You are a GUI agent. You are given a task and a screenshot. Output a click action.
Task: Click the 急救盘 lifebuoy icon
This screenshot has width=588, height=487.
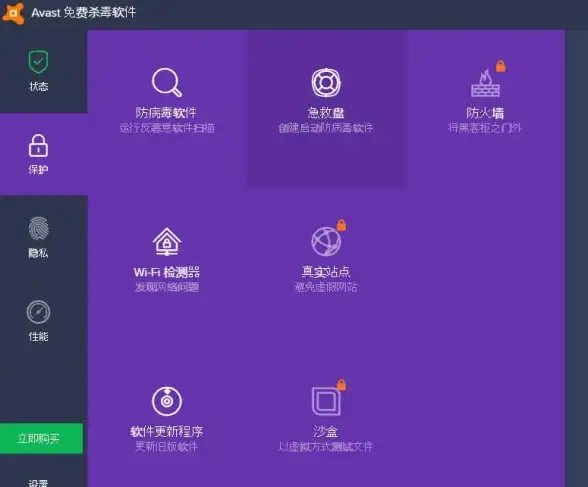point(326,82)
